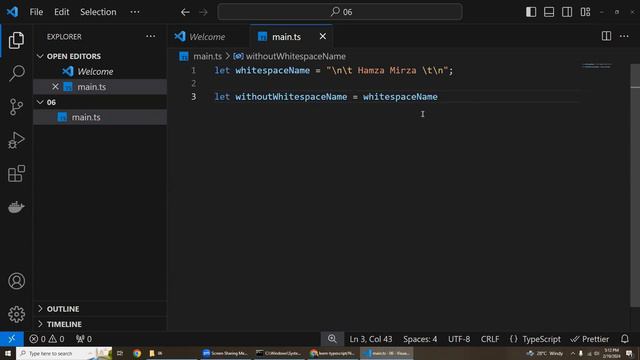The image size is (640, 360).
Task: Split the editor to the right
Action: (x=606, y=36)
